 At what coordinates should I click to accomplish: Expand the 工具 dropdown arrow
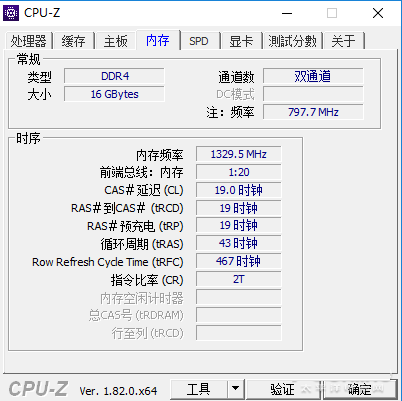click(x=236, y=389)
